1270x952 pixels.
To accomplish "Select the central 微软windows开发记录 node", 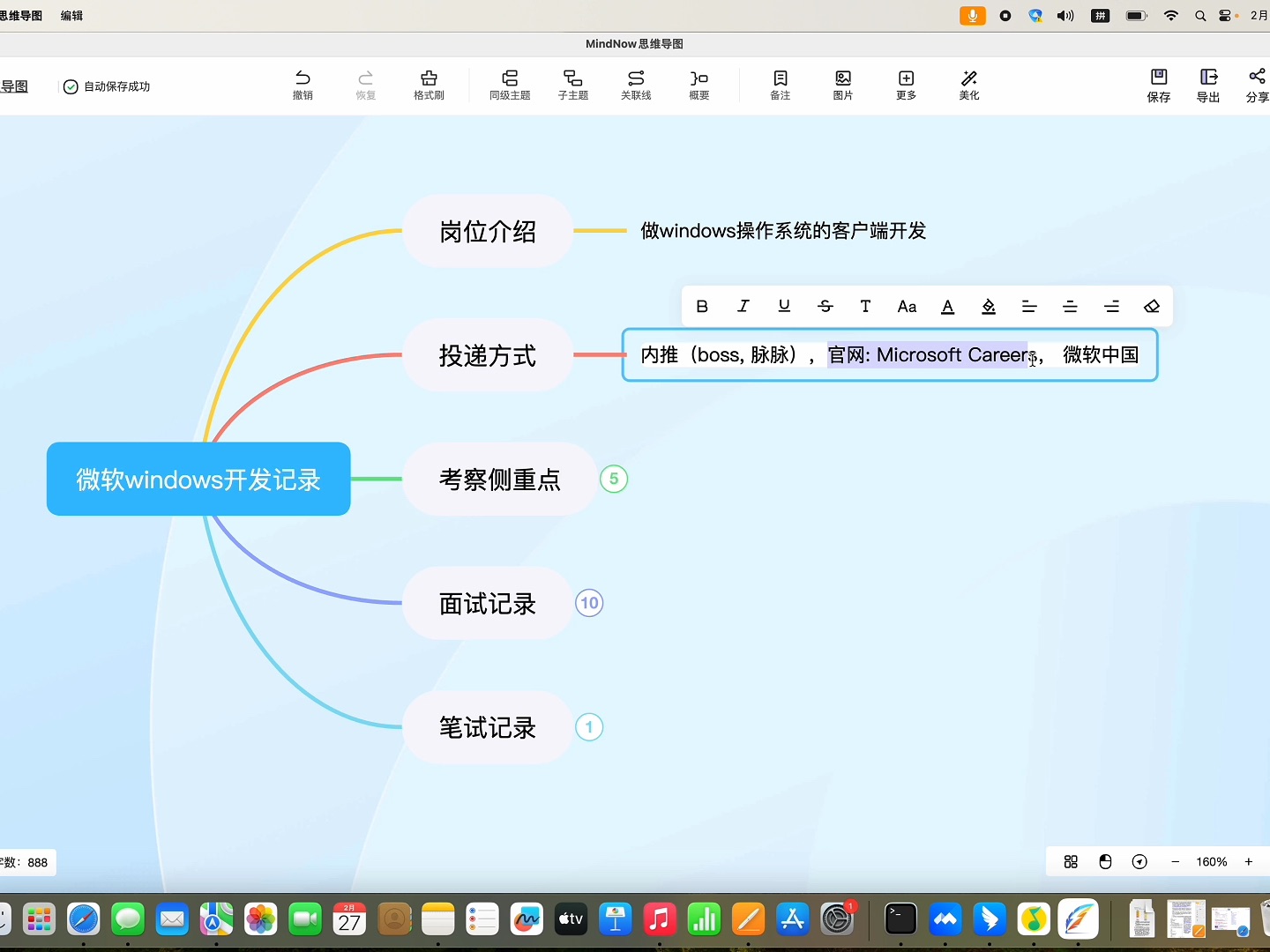I will point(198,479).
